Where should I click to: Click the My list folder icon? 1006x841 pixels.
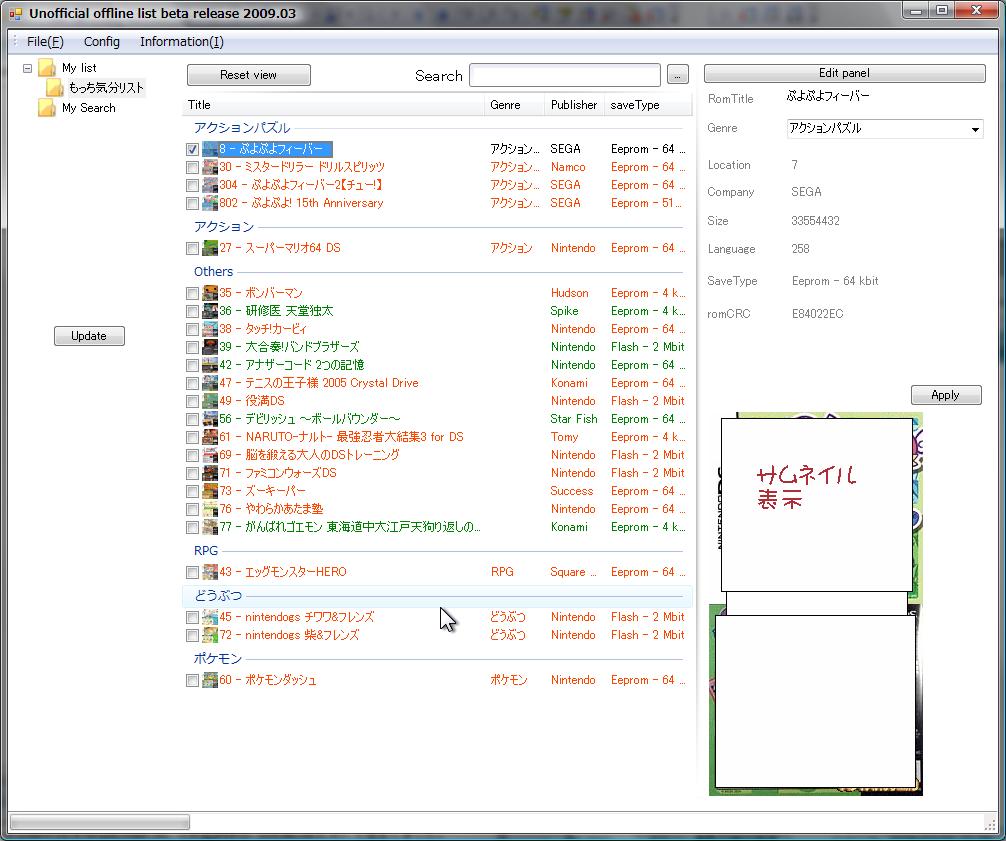(x=47, y=68)
